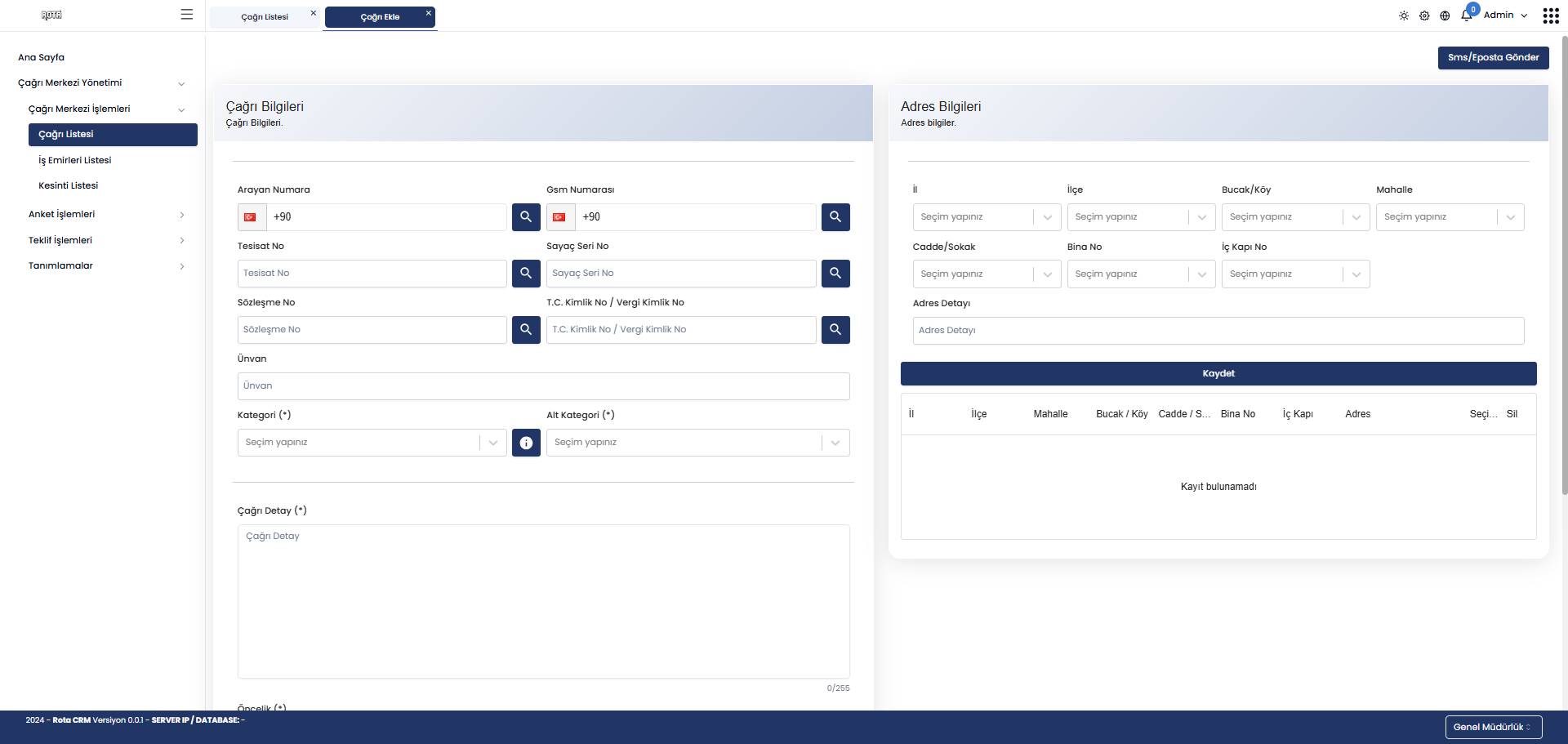Click the Arayan Numara Turkish flag selector
1568x744 pixels.
point(252,217)
